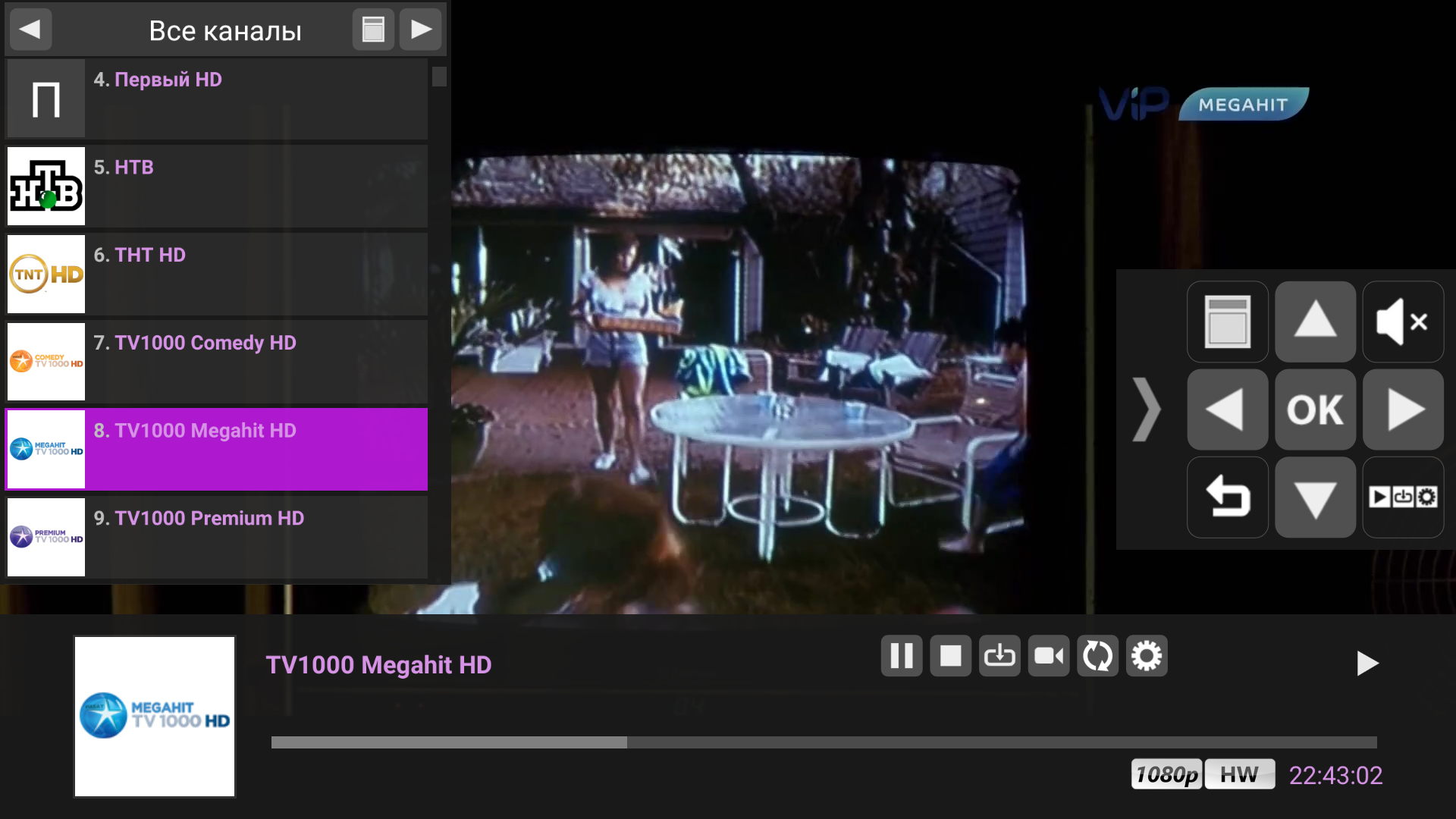Open channel list view icon in header
This screenshot has width=1456, height=819.
point(373,30)
